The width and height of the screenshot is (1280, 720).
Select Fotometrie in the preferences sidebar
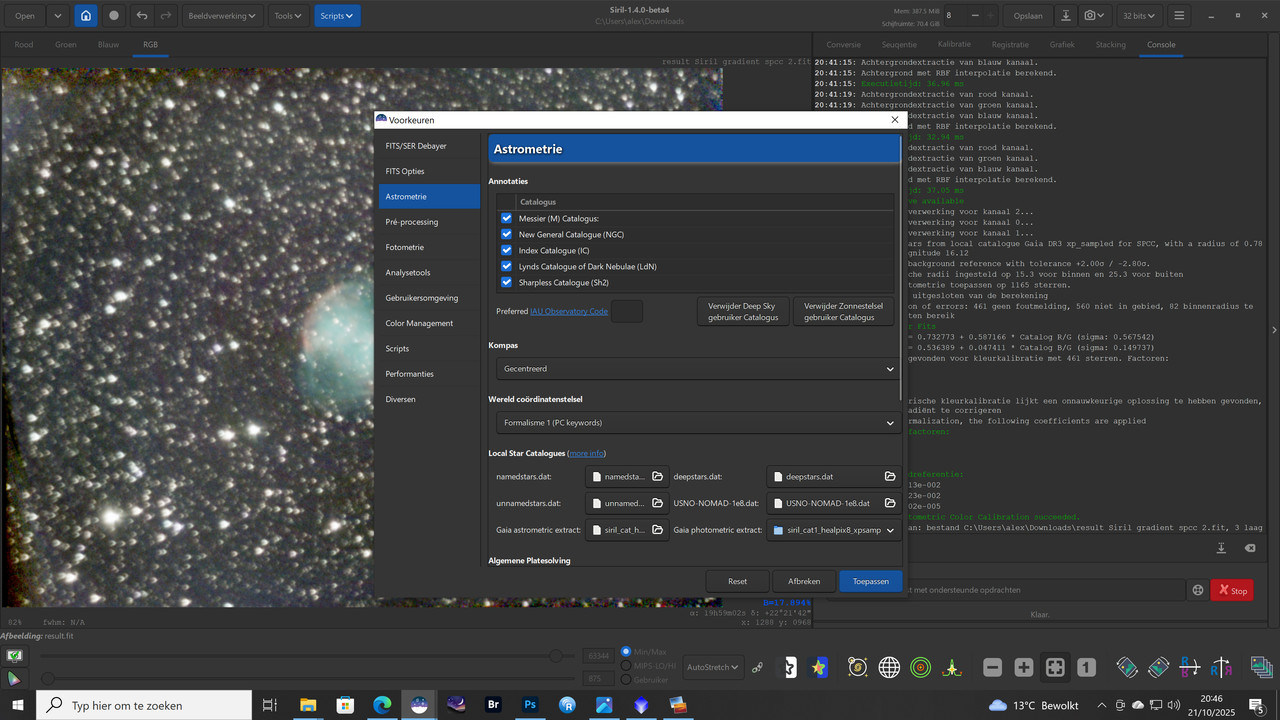(405, 247)
